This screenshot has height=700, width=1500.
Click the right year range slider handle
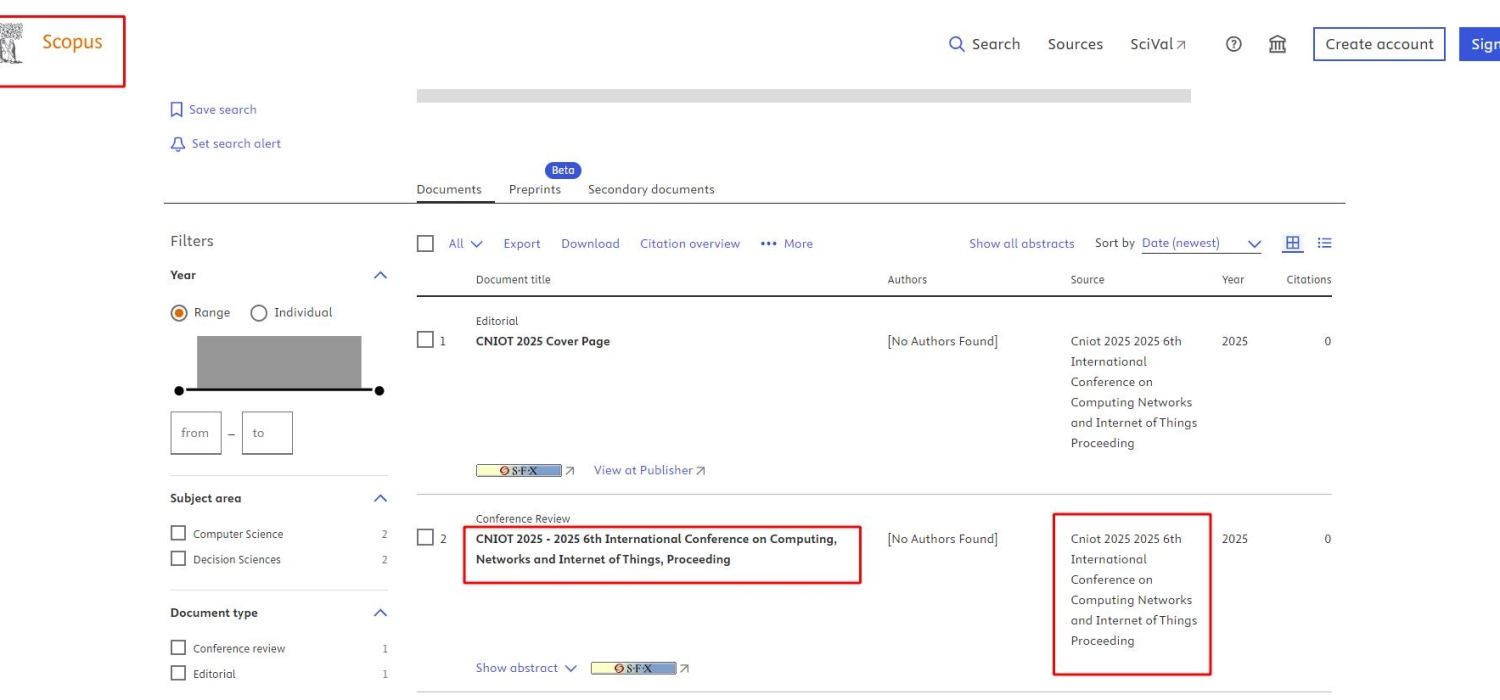pyautogui.click(x=380, y=390)
